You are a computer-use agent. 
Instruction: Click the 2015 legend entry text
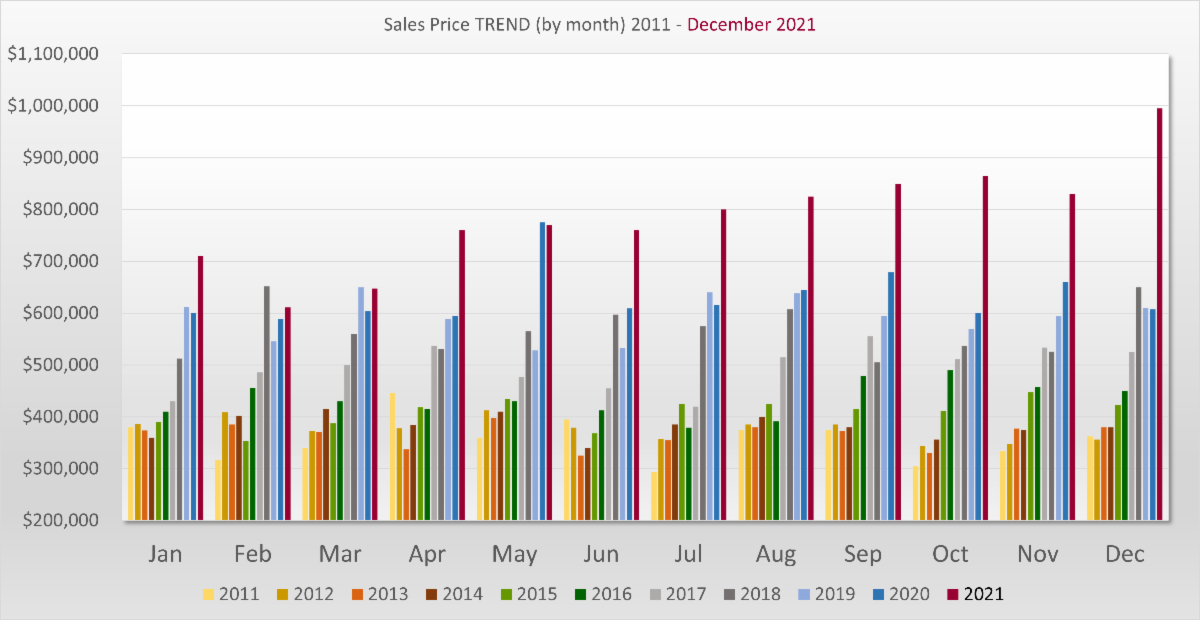pyautogui.click(x=536, y=594)
